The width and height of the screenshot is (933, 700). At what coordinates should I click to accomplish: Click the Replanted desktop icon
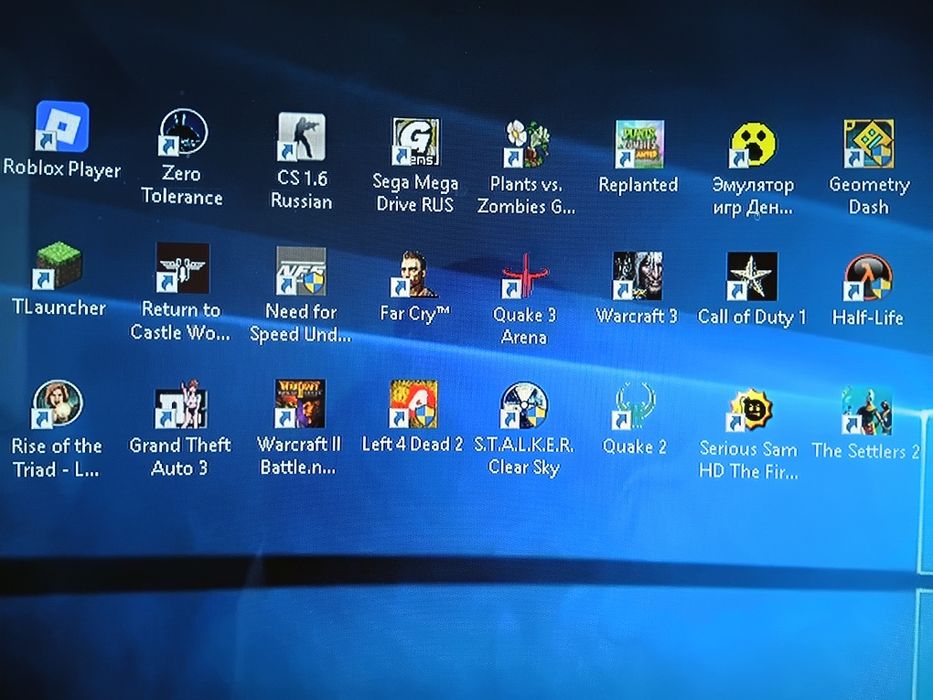pos(638,146)
